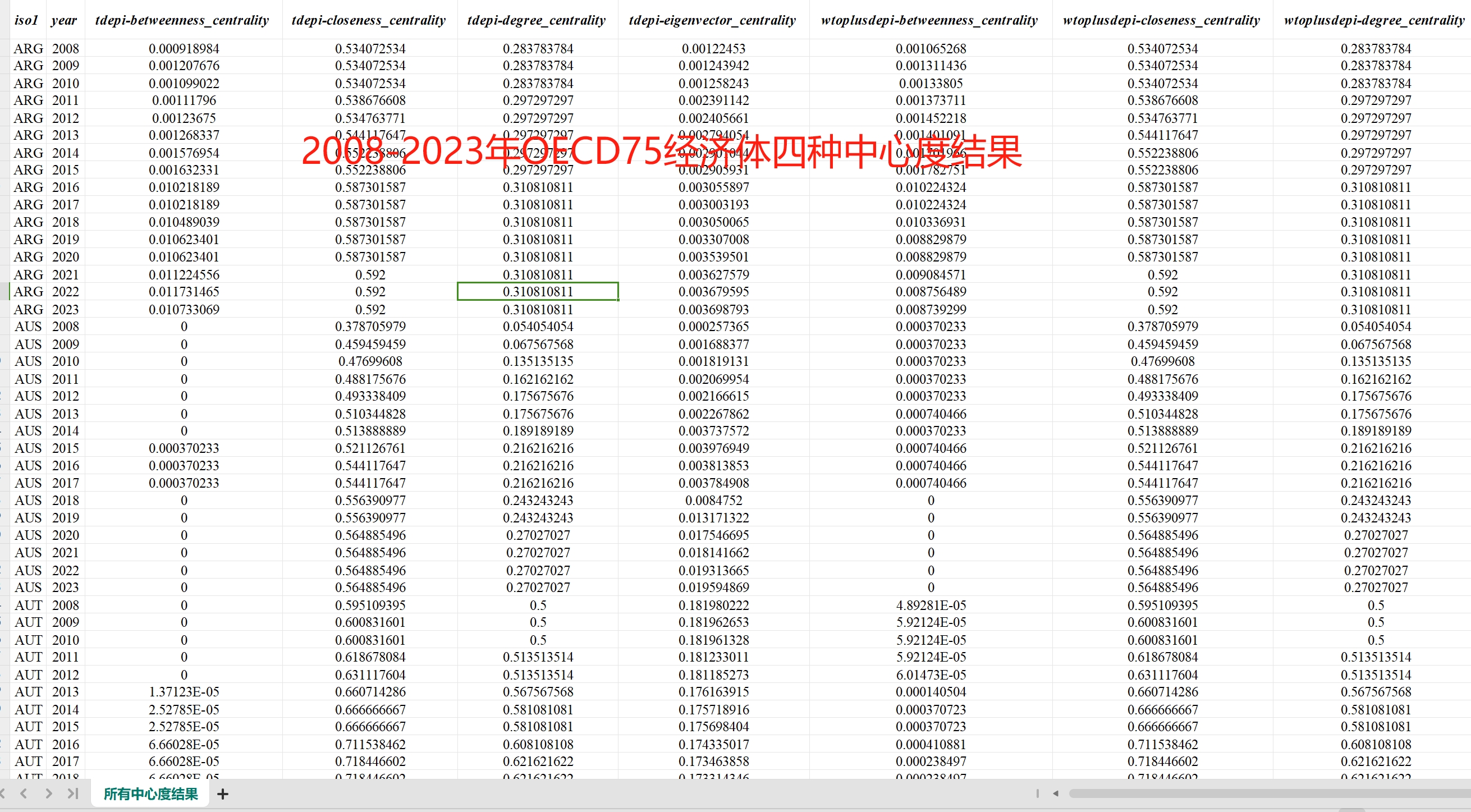Screen dimensions: 1471x812
Task: Select the highlighted ARG 2022 degree cell
Action: pos(537,292)
